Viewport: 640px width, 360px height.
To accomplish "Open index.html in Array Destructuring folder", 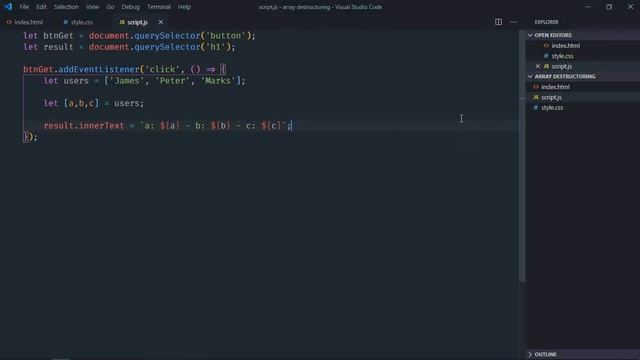I will click(555, 87).
